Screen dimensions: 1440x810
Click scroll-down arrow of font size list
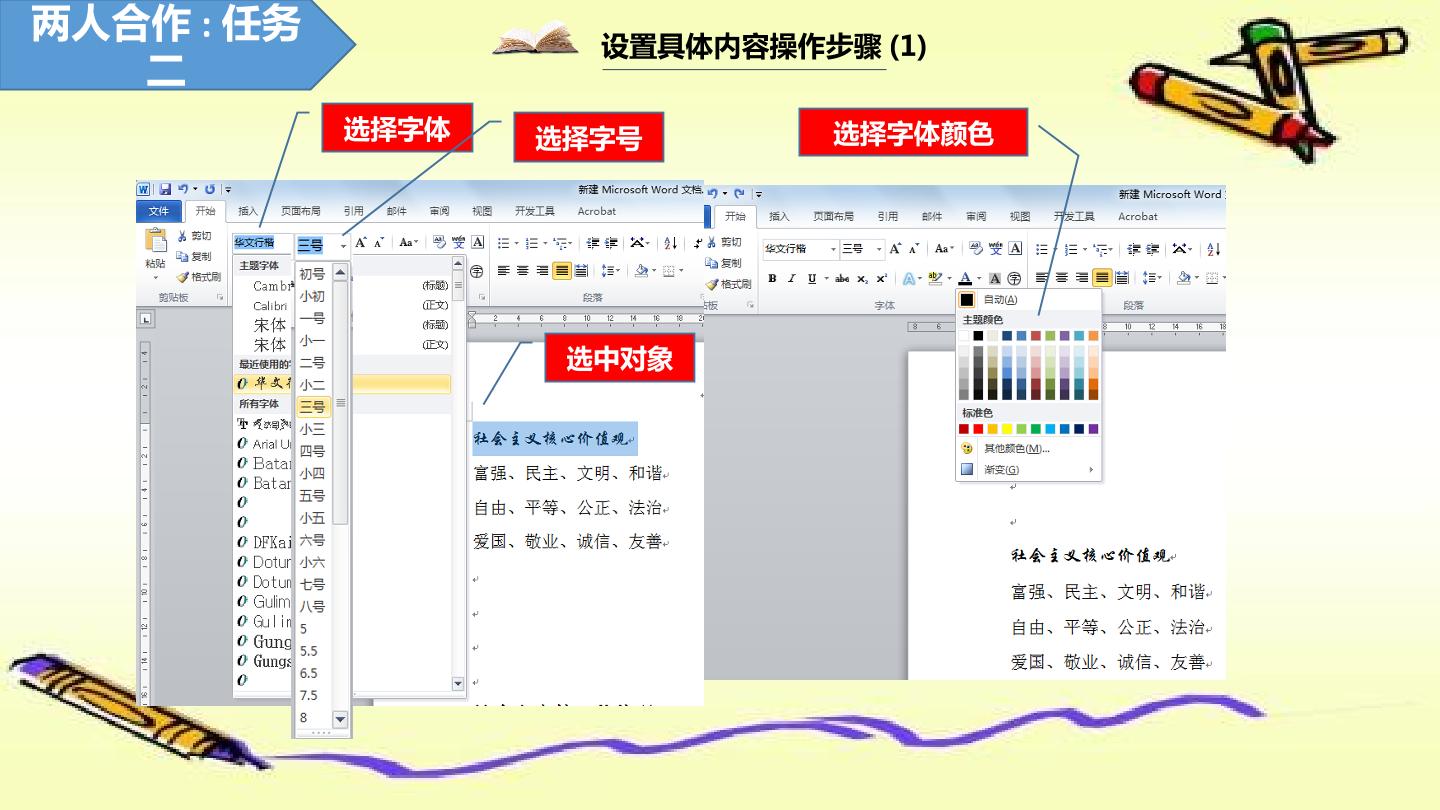pos(340,719)
